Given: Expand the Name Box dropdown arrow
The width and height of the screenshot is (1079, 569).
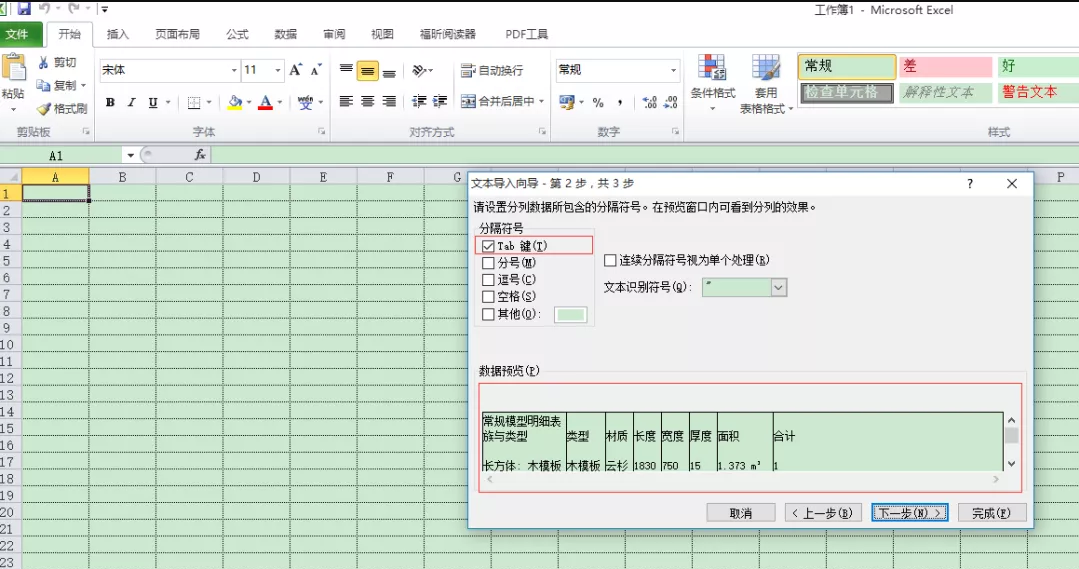Looking at the screenshot, I should pos(130,155).
